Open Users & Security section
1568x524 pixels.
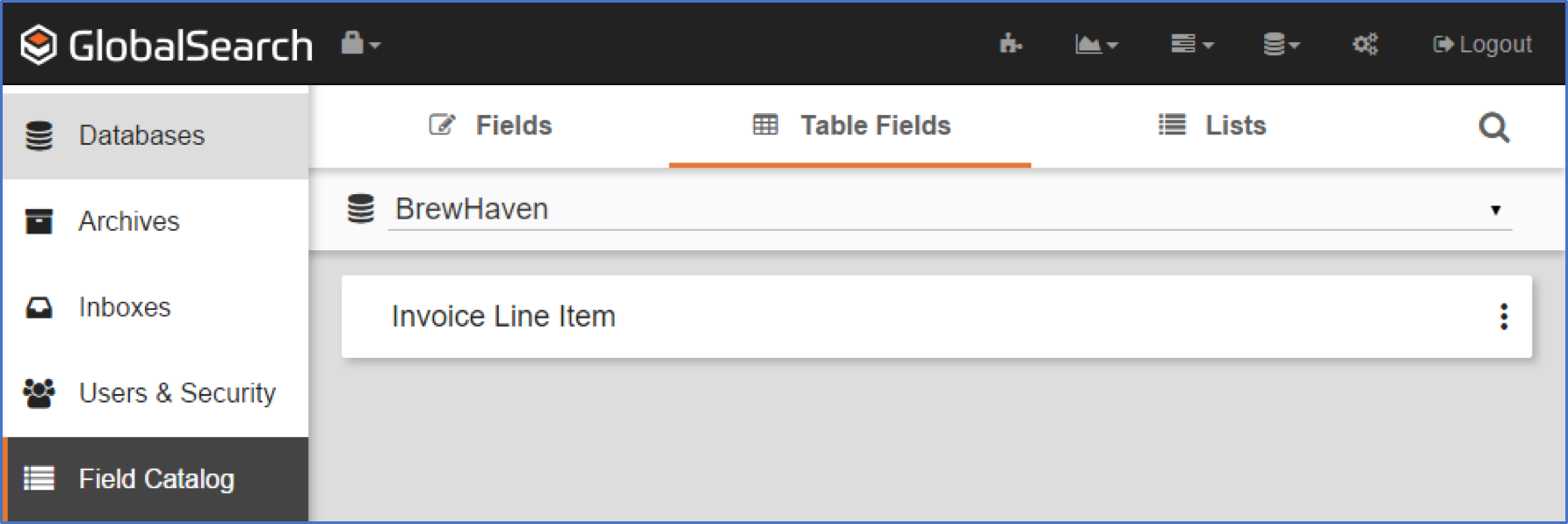coord(177,393)
